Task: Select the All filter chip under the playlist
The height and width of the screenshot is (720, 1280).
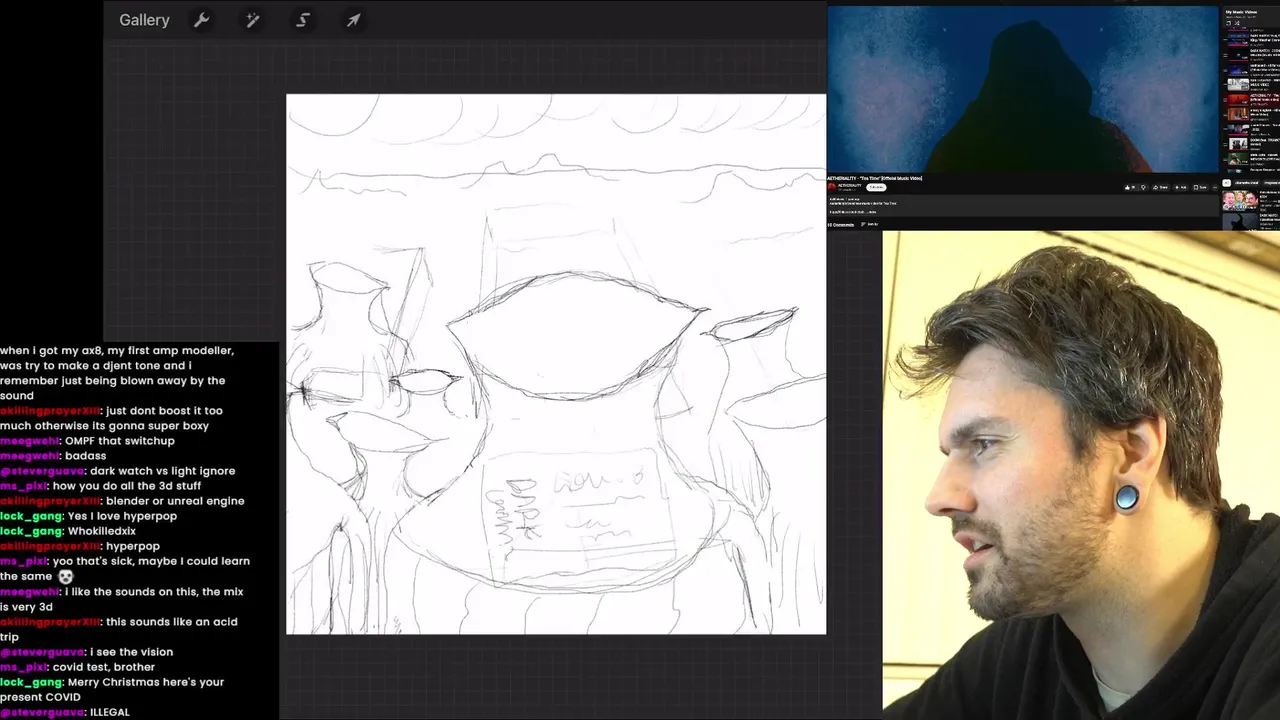Action: 1227,183
